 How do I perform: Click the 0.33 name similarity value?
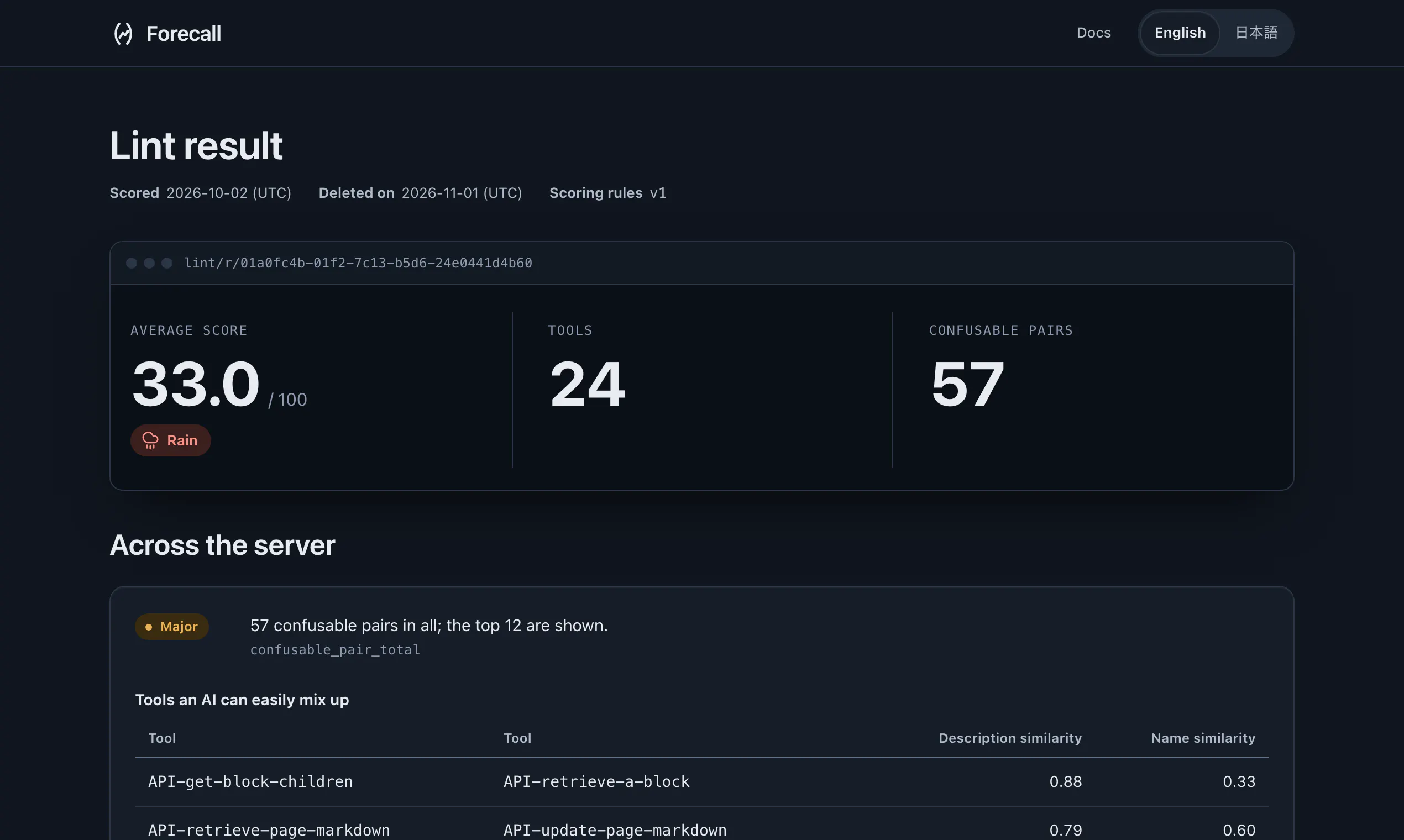click(1239, 782)
